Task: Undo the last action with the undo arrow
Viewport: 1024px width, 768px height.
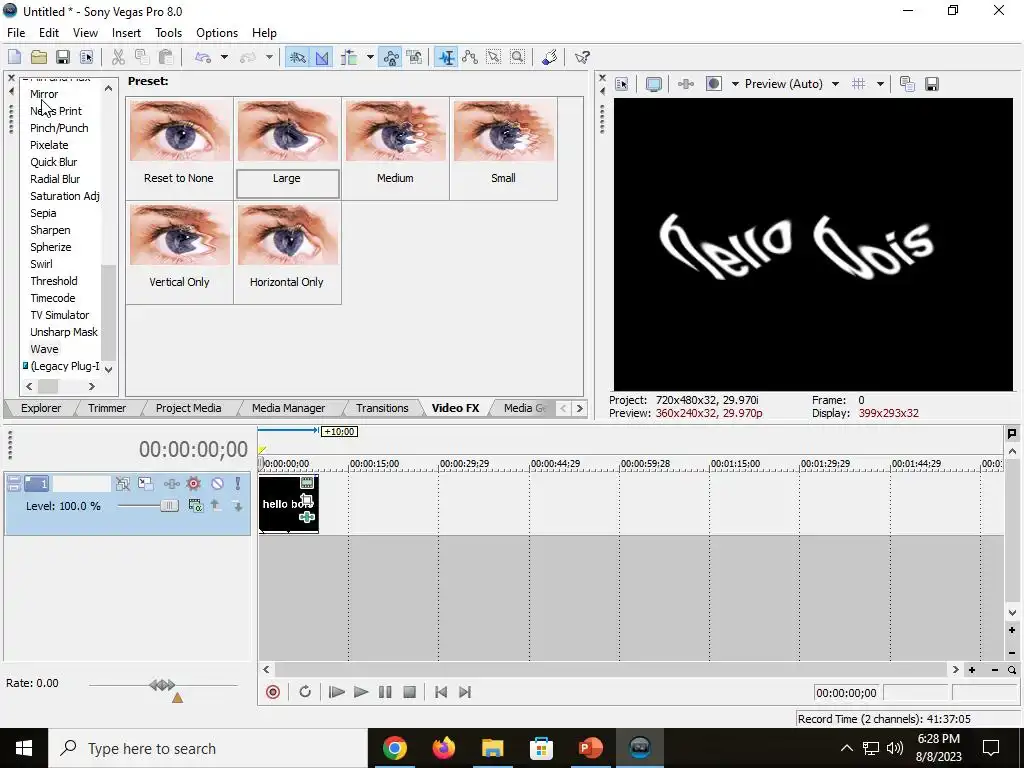Action: [x=203, y=57]
